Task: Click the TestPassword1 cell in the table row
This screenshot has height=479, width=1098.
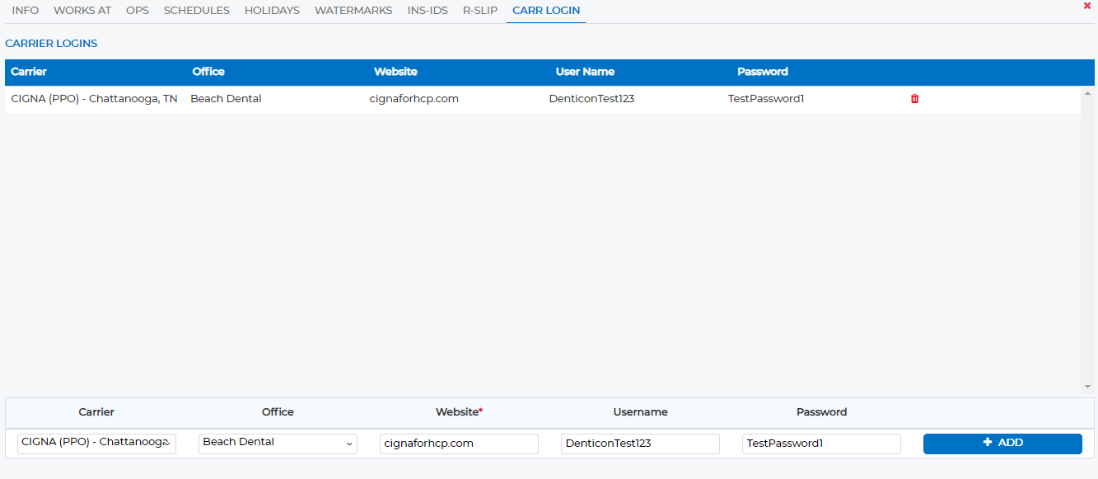Action: point(765,99)
